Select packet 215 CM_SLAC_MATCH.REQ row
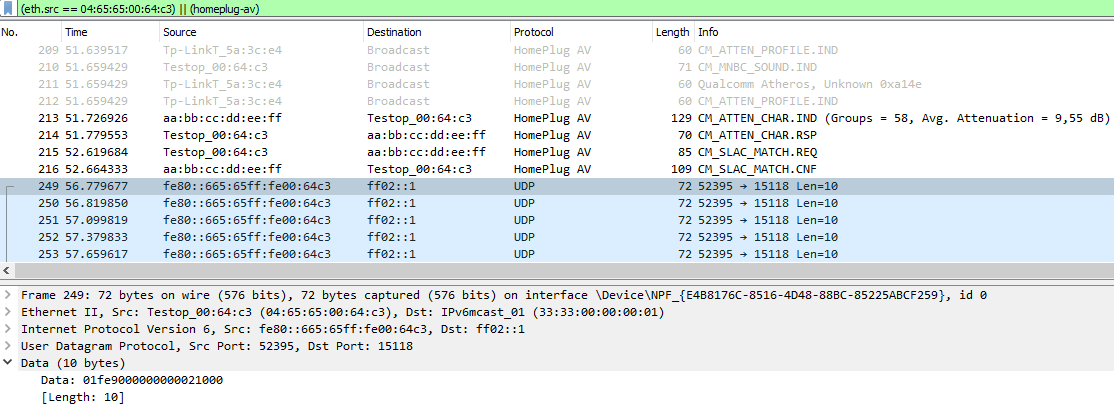The width and height of the screenshot is (1114, 408). coord(557,152)
